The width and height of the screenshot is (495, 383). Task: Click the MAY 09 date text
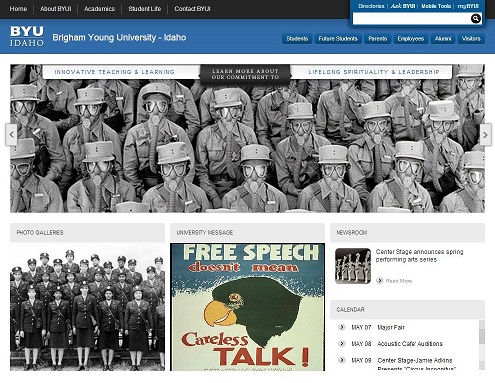point(361,360)
